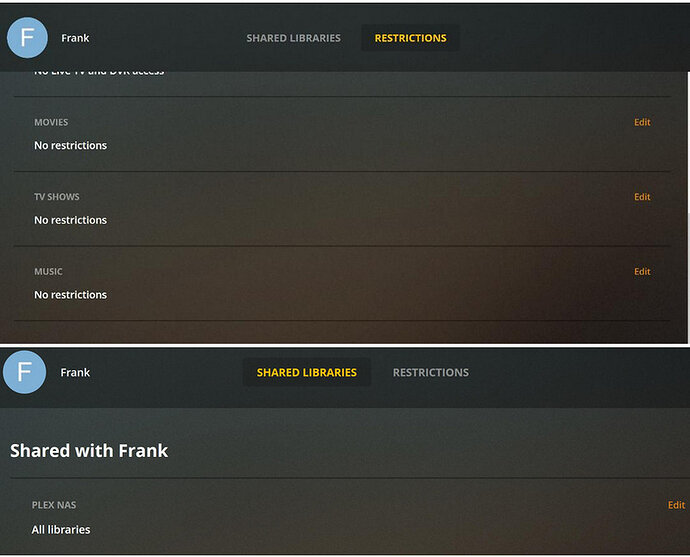Switch to the greyed-out Shared Libraries tab
Screen dimensions: 690x557
pyautogui.click(x=293, y=38)
